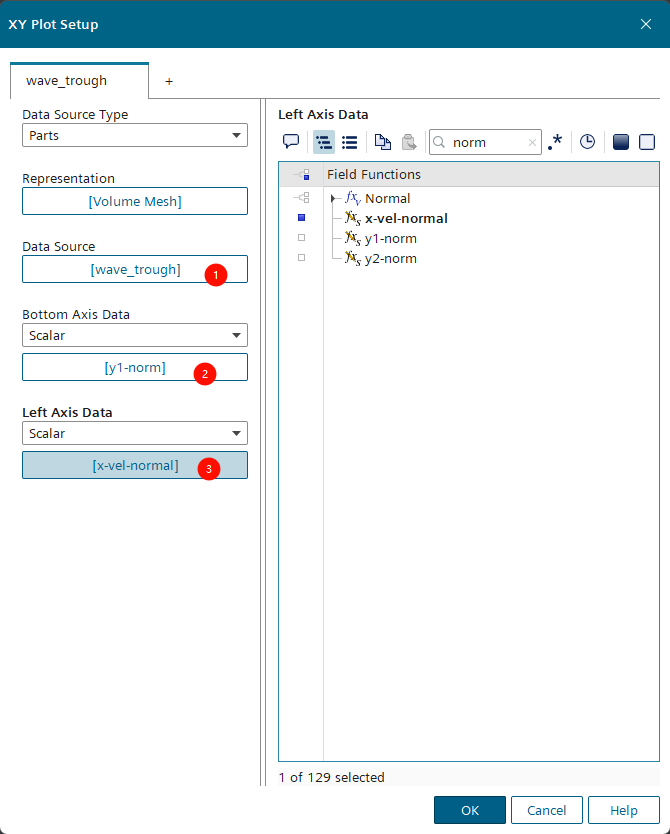Switch to flat list view mode
670x834 pixels.
(x=350, y=142)
